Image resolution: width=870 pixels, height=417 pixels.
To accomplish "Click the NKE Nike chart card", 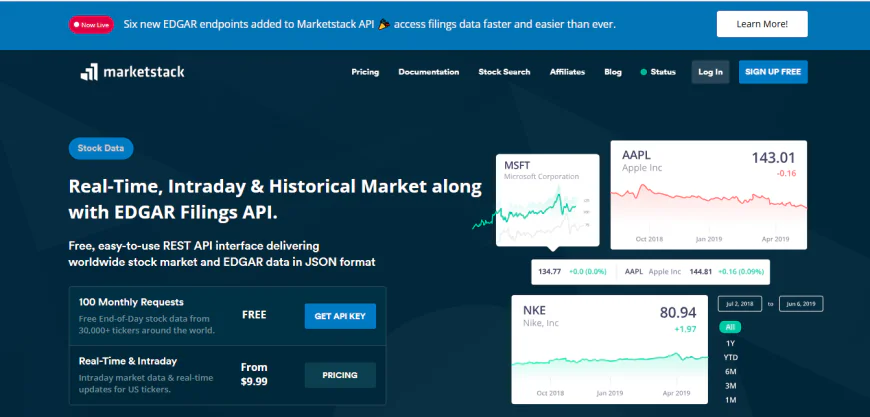I will click(x=609, y=349).
